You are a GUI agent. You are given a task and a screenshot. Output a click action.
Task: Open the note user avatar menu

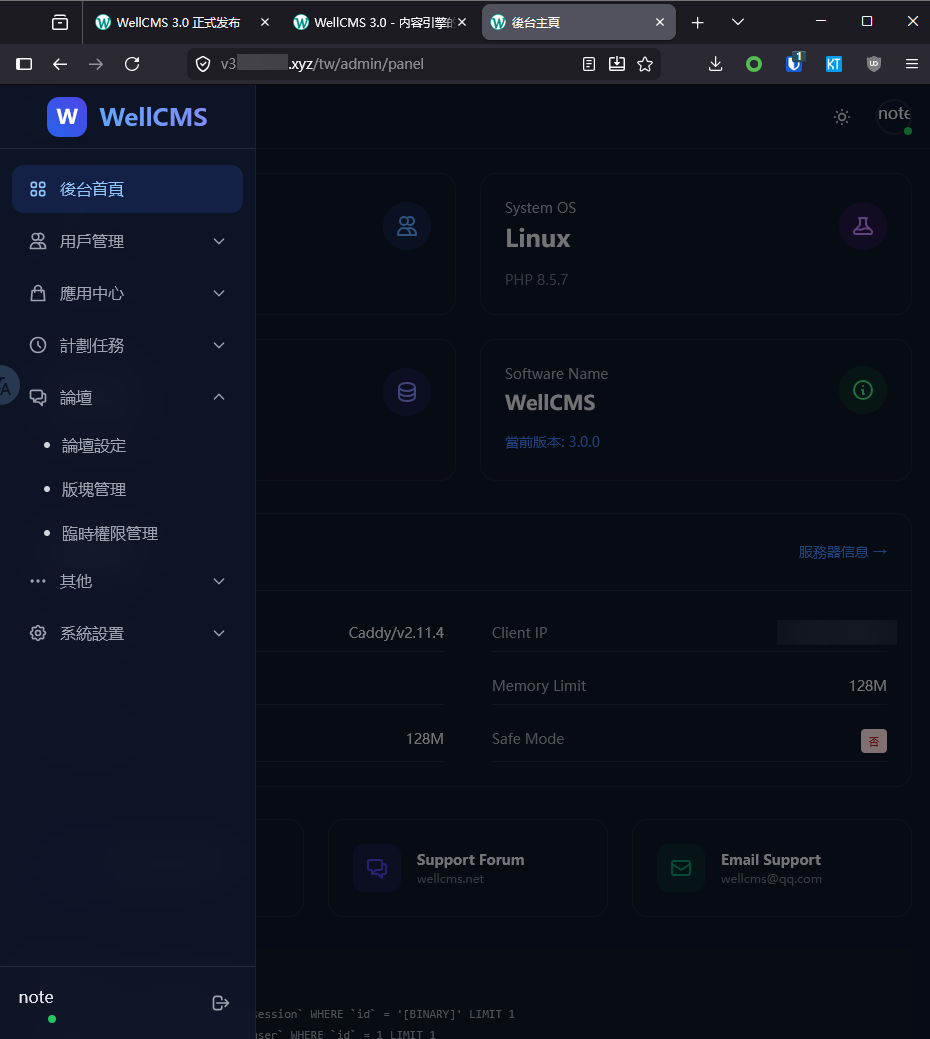[x=894, y=117]
